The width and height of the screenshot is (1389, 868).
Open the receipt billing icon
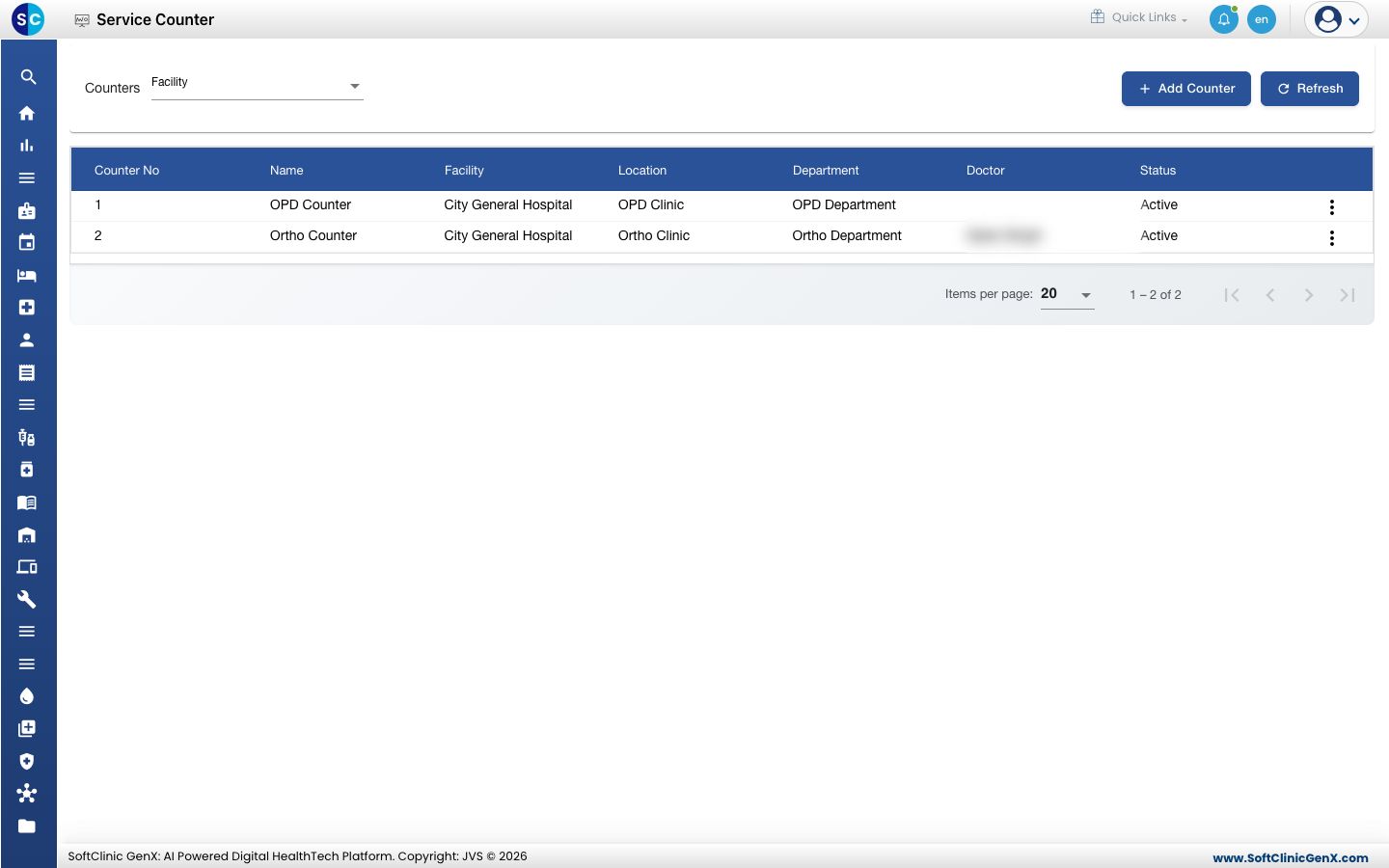27,372
